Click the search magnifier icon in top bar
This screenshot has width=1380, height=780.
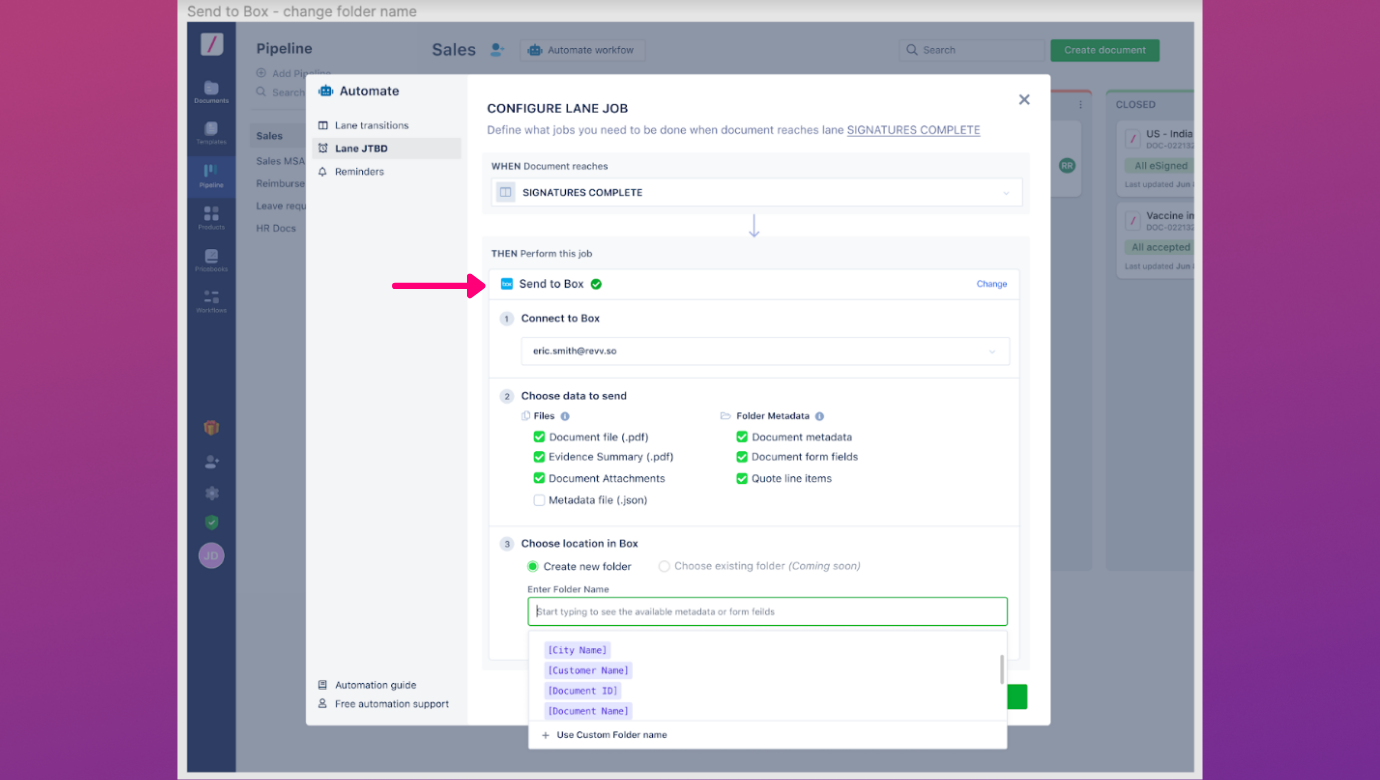(911, 50)
